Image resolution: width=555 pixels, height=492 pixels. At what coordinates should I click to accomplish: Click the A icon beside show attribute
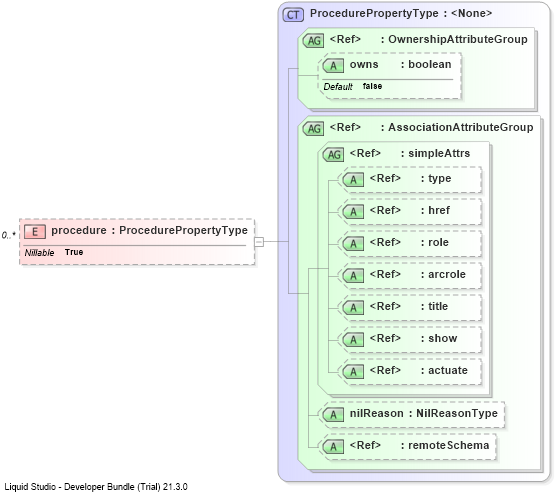tap(353, 339)
